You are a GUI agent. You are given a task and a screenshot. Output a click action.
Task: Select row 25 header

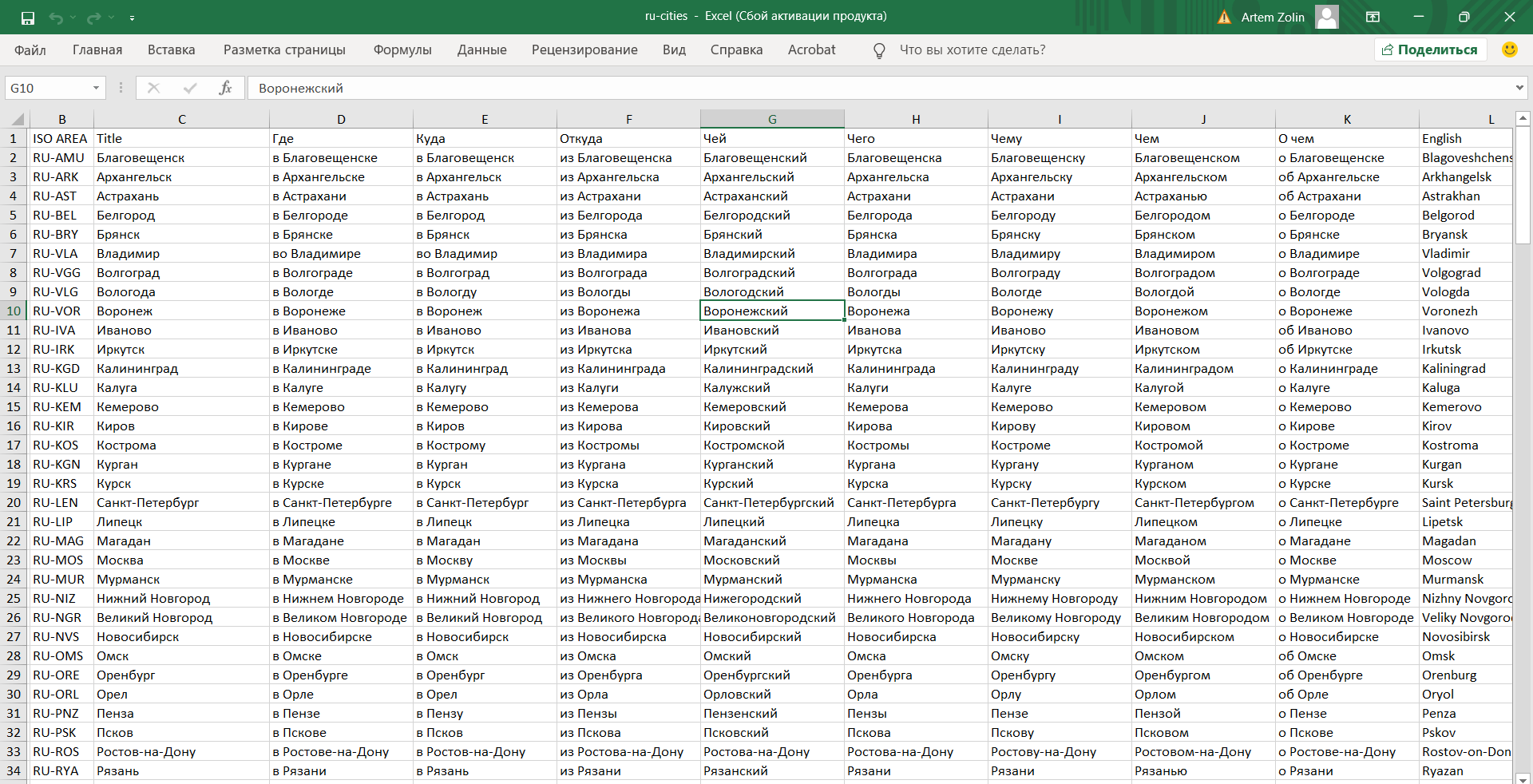click(14, 598)
